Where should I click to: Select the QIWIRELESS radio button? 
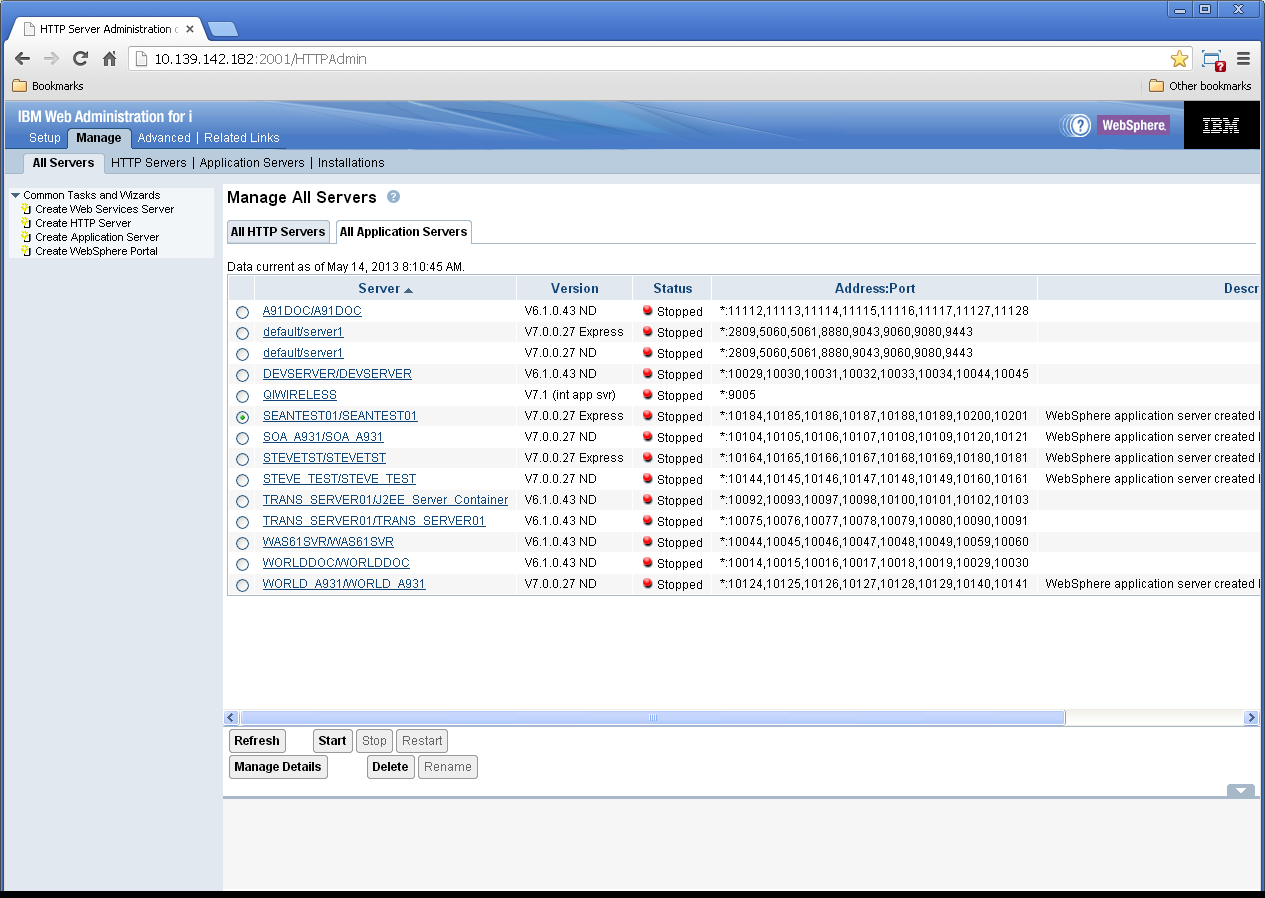242,396
